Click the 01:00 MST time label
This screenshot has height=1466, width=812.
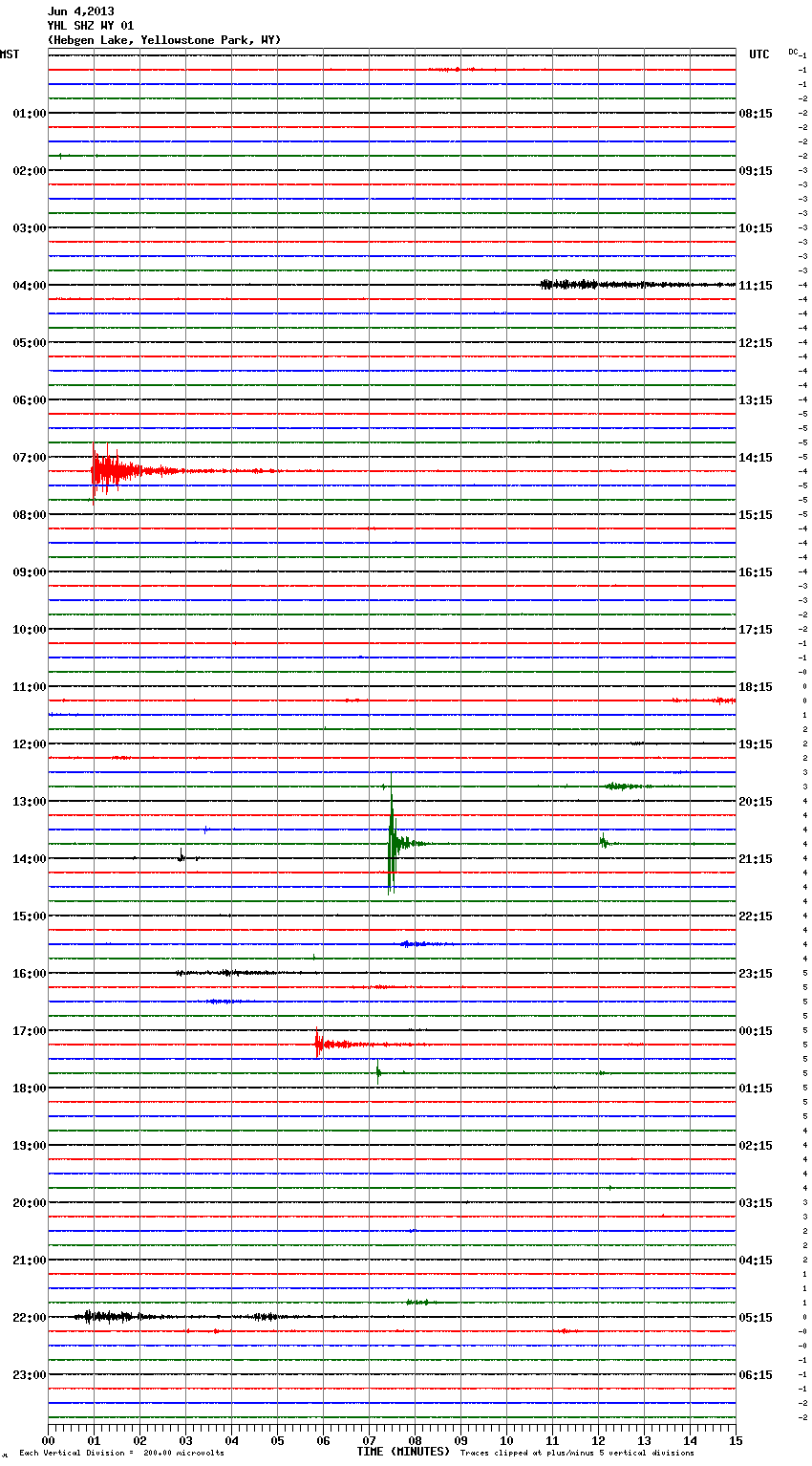tap(29, 113)
